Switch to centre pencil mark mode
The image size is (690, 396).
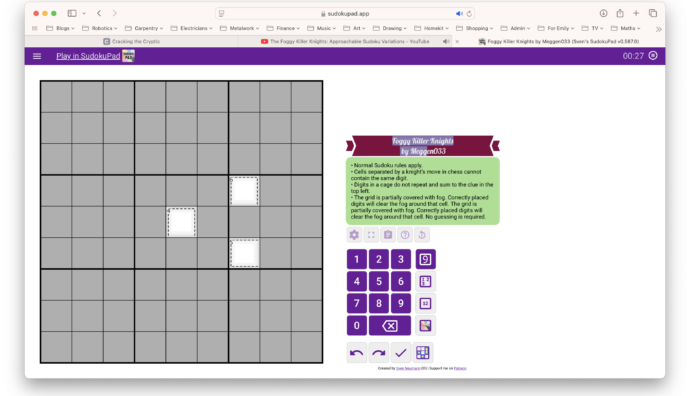tap(425, 303)
